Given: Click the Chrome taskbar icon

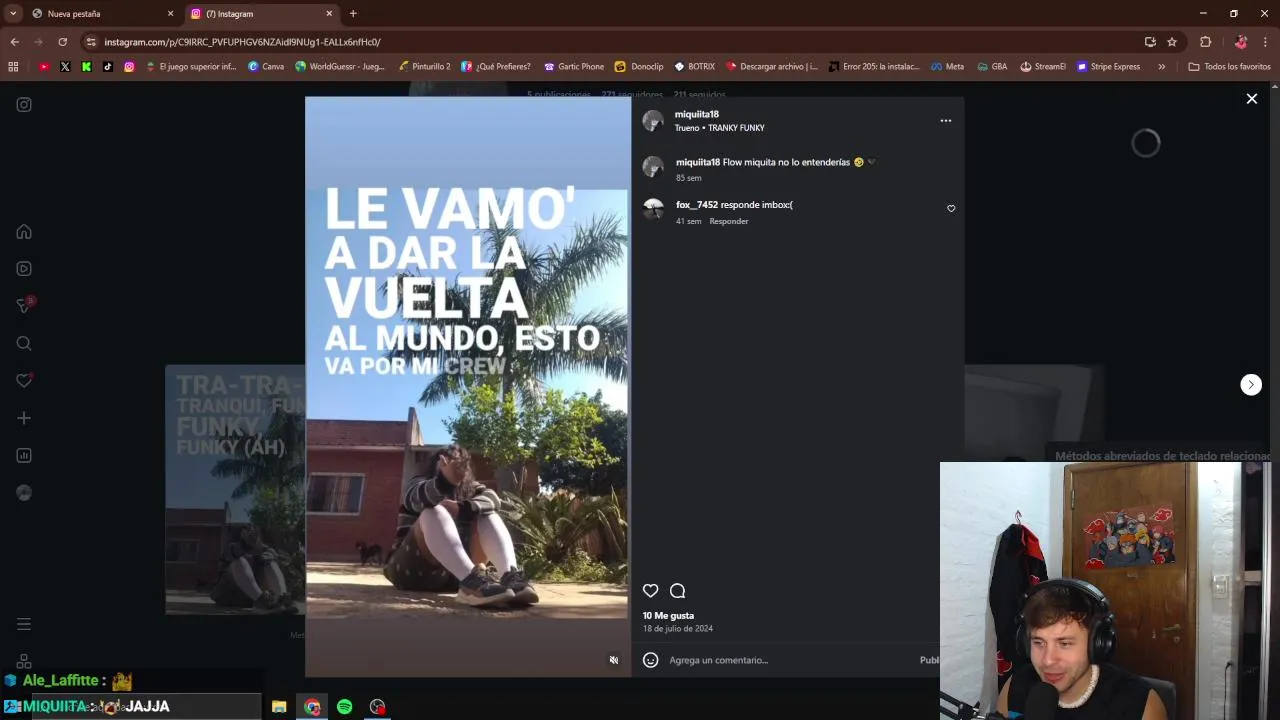Looking at the screenshot, I should pos(312,707).
